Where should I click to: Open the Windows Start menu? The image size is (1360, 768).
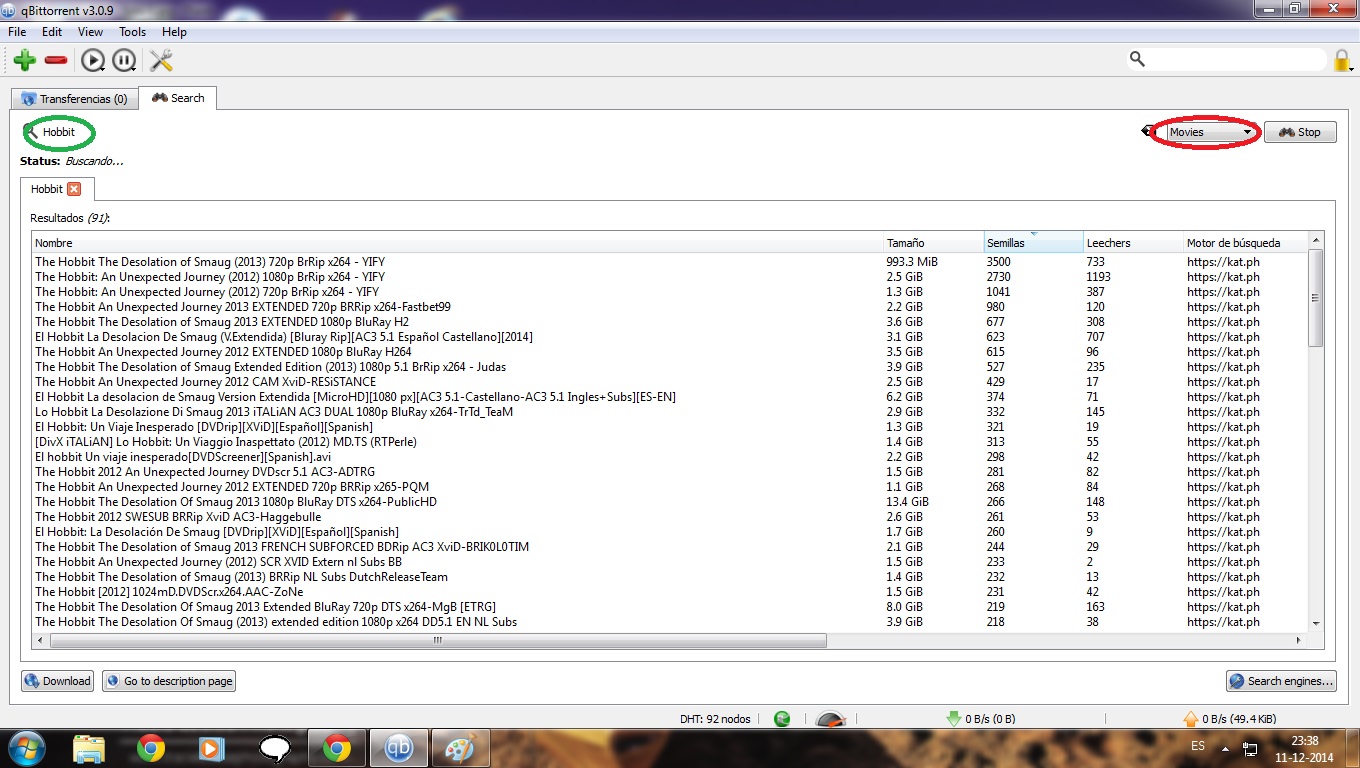point(25,748)
